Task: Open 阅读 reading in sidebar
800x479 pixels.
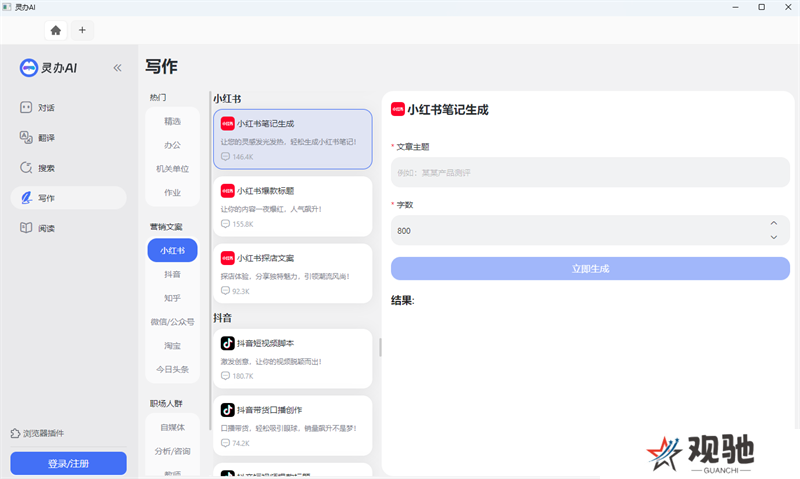Action: (68, 228)
